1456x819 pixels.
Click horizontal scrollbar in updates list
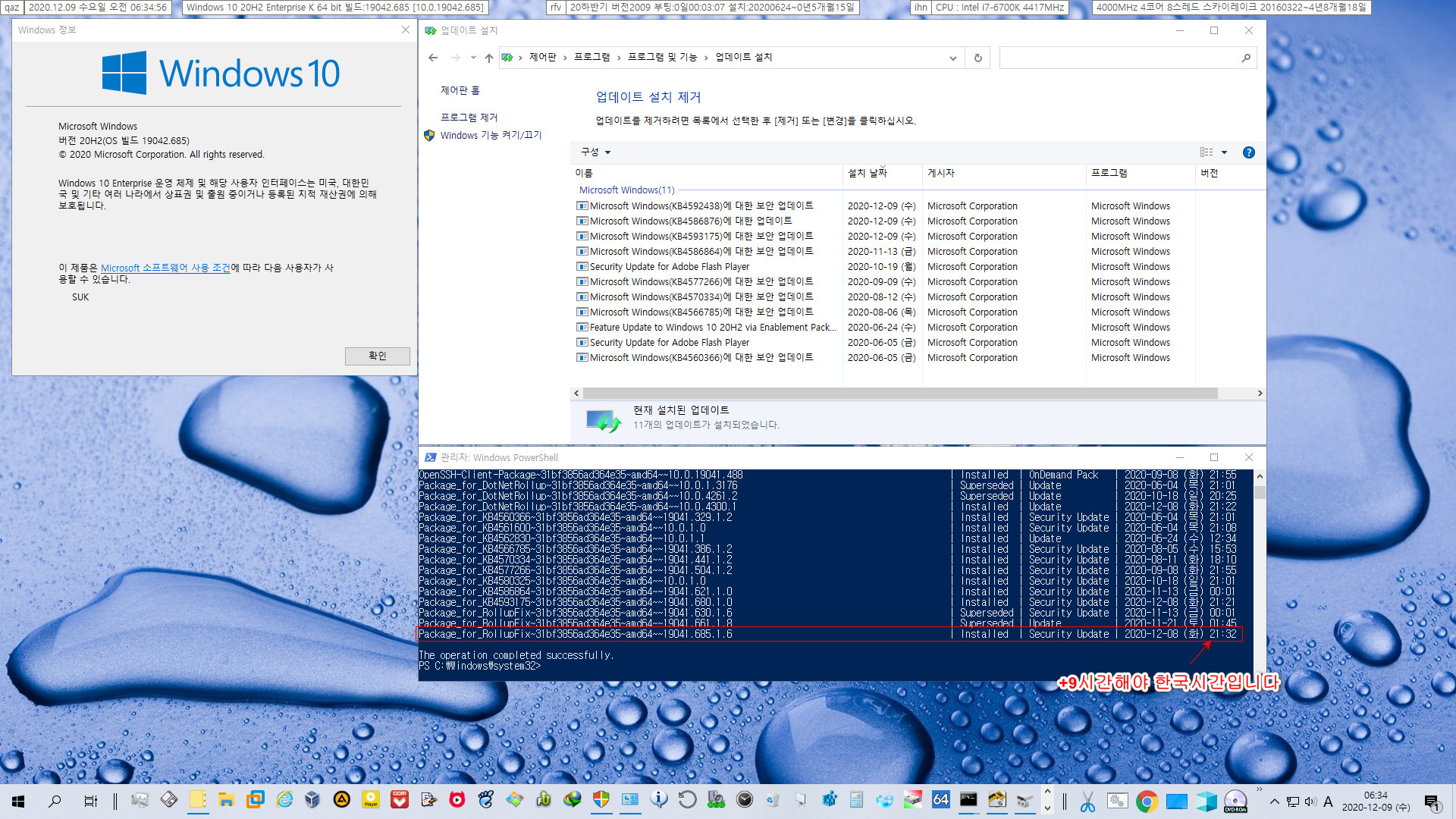900,394
